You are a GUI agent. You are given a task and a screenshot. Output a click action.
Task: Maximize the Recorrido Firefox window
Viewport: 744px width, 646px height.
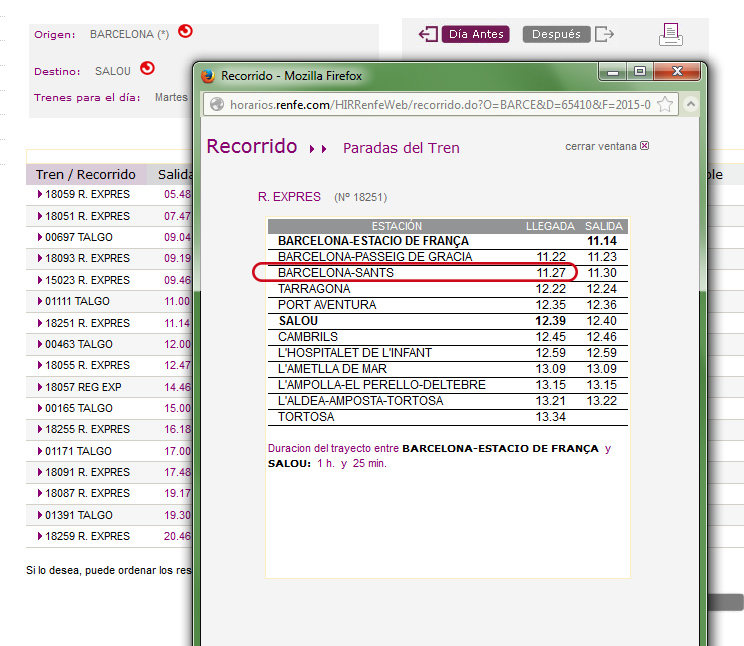[x=640, y=72]
